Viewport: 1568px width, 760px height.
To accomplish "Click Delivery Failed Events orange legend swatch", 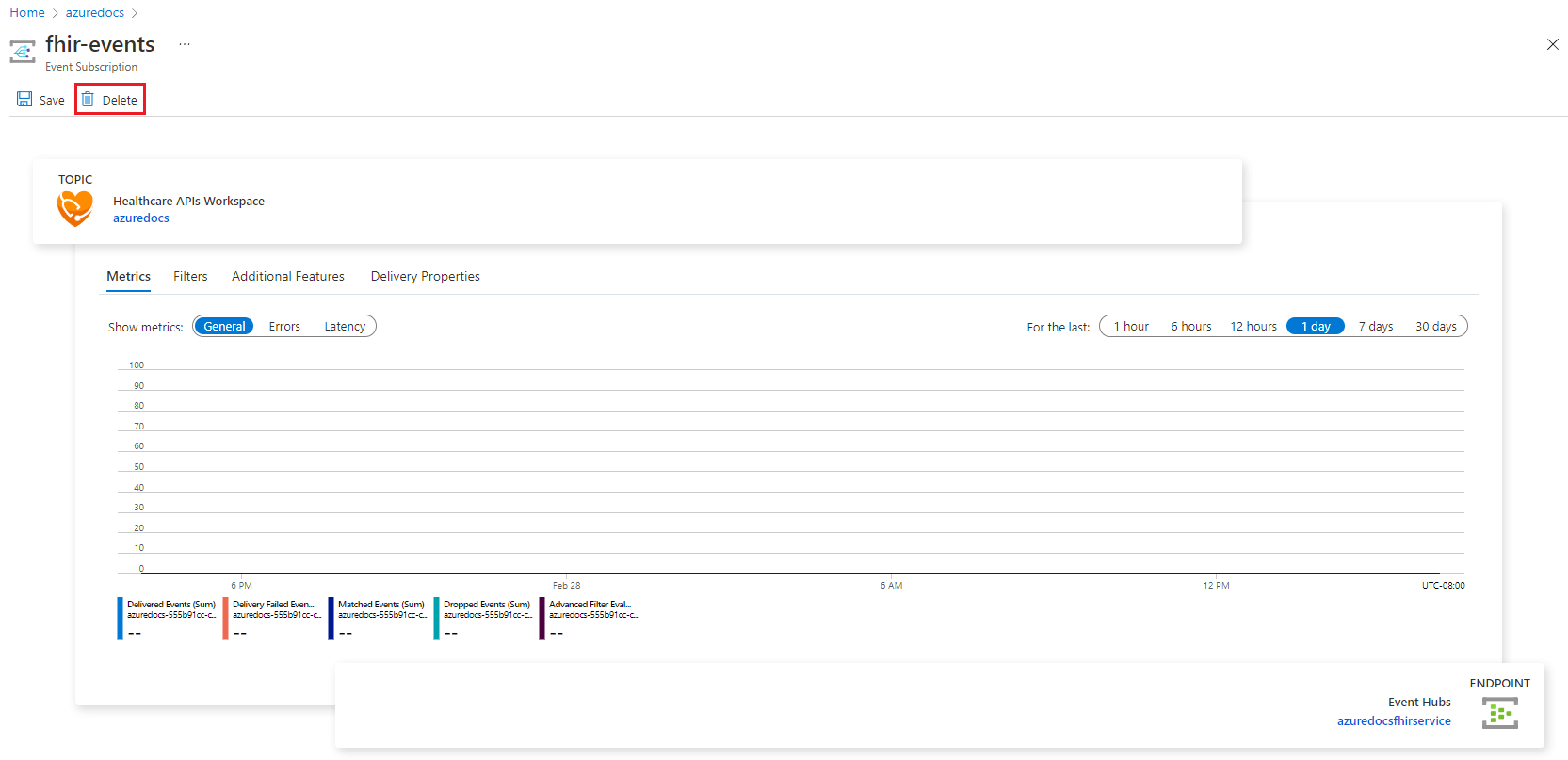I will [x=225, y=618].
